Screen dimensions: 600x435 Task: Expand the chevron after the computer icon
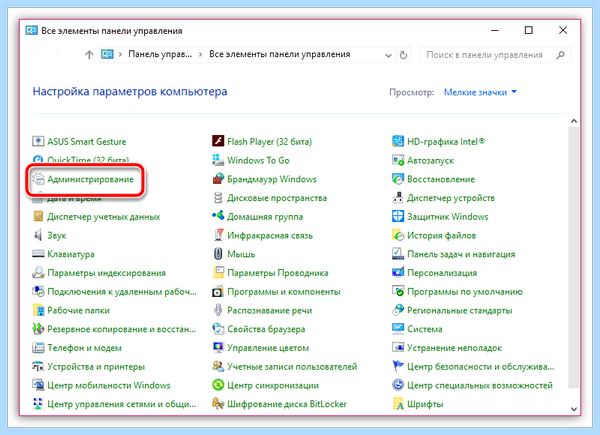click(x=120, y=55)
